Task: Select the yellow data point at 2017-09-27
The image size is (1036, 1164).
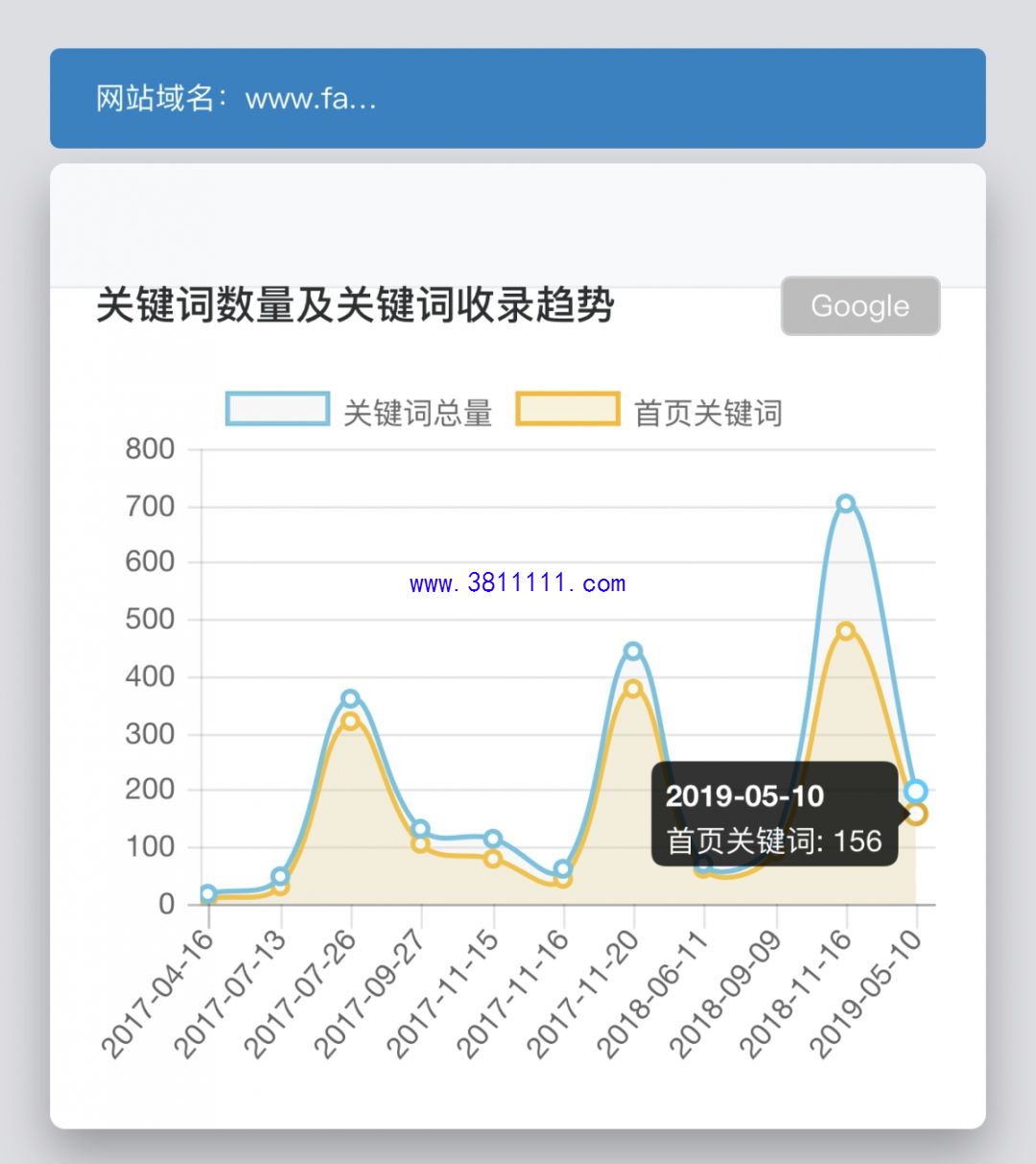Action: (x=420, y=844)
